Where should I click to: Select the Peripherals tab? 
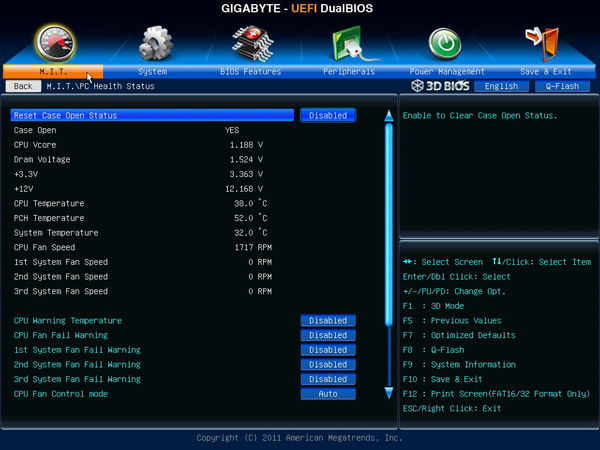pyautogui.click(x=349, y=72)
